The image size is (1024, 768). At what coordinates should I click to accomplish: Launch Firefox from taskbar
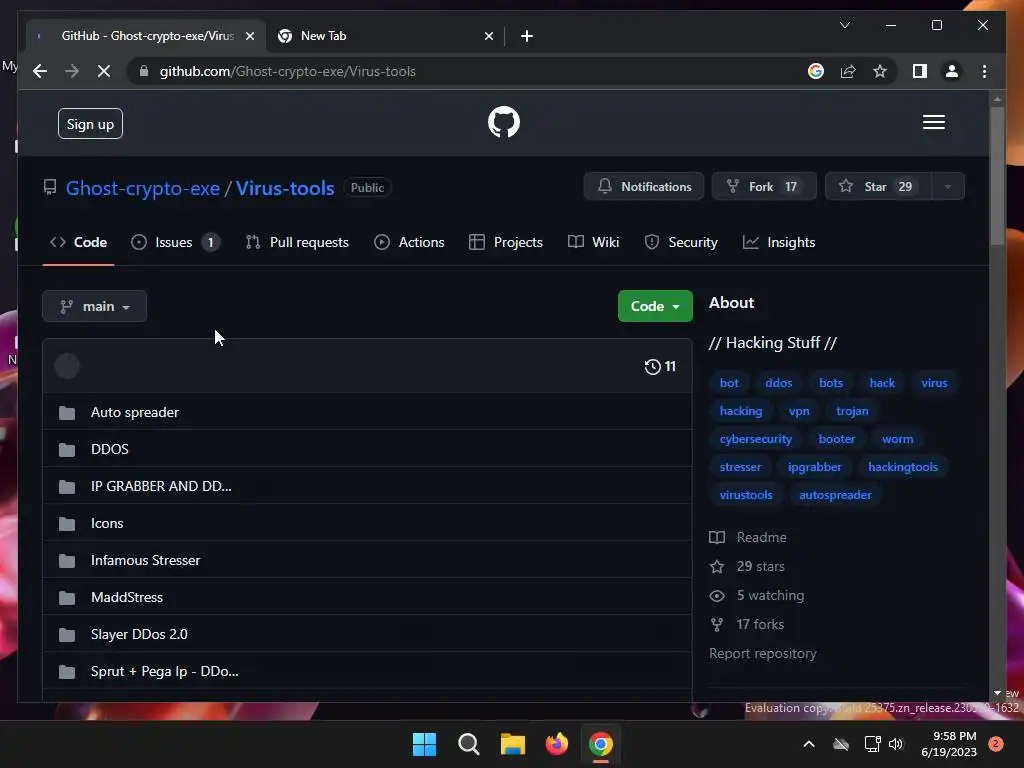coord(557,744)
